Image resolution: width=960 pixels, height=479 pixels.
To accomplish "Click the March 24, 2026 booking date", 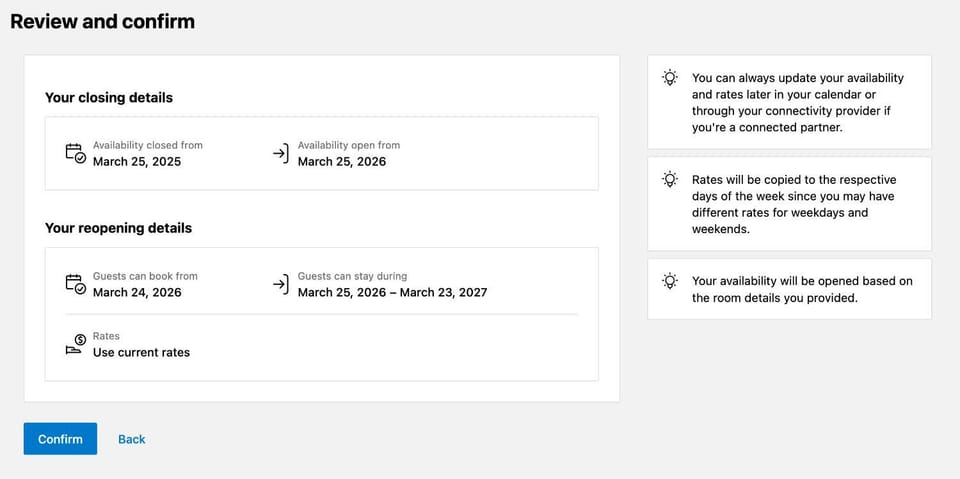I will point(137,292).
